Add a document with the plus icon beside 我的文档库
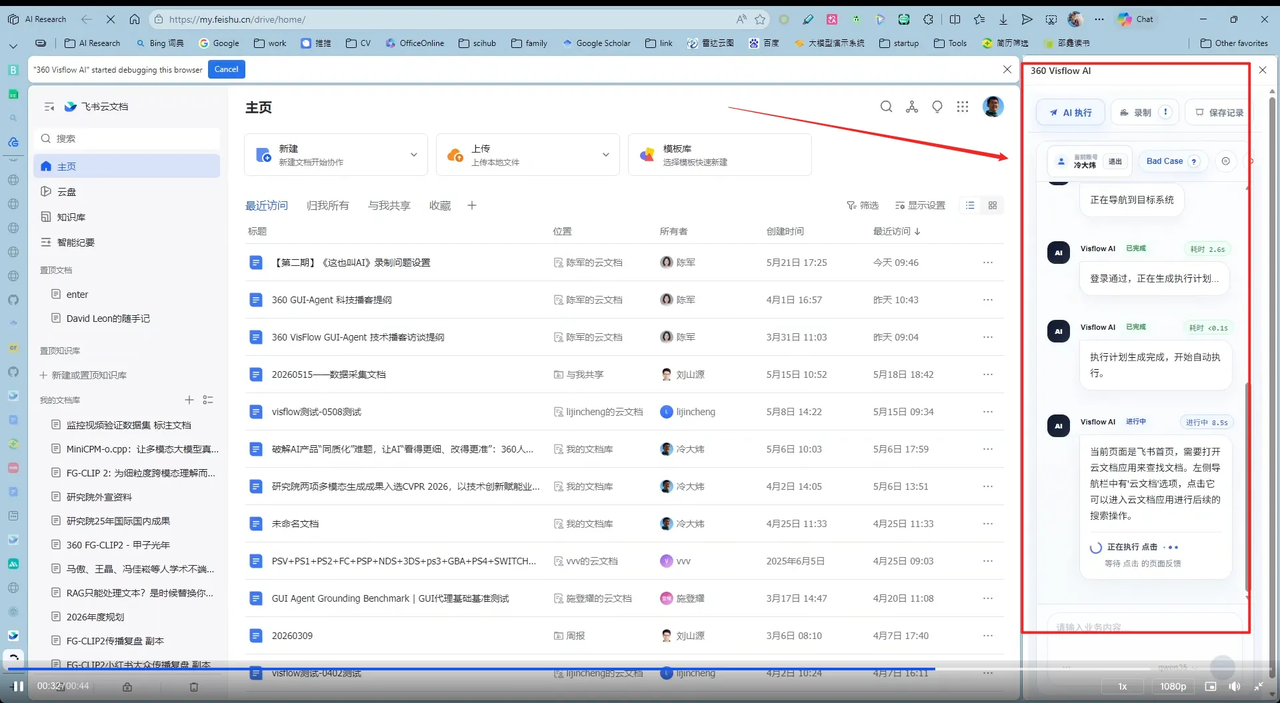1280x703 pixels. pyautogui.click(x=189, y=400)
